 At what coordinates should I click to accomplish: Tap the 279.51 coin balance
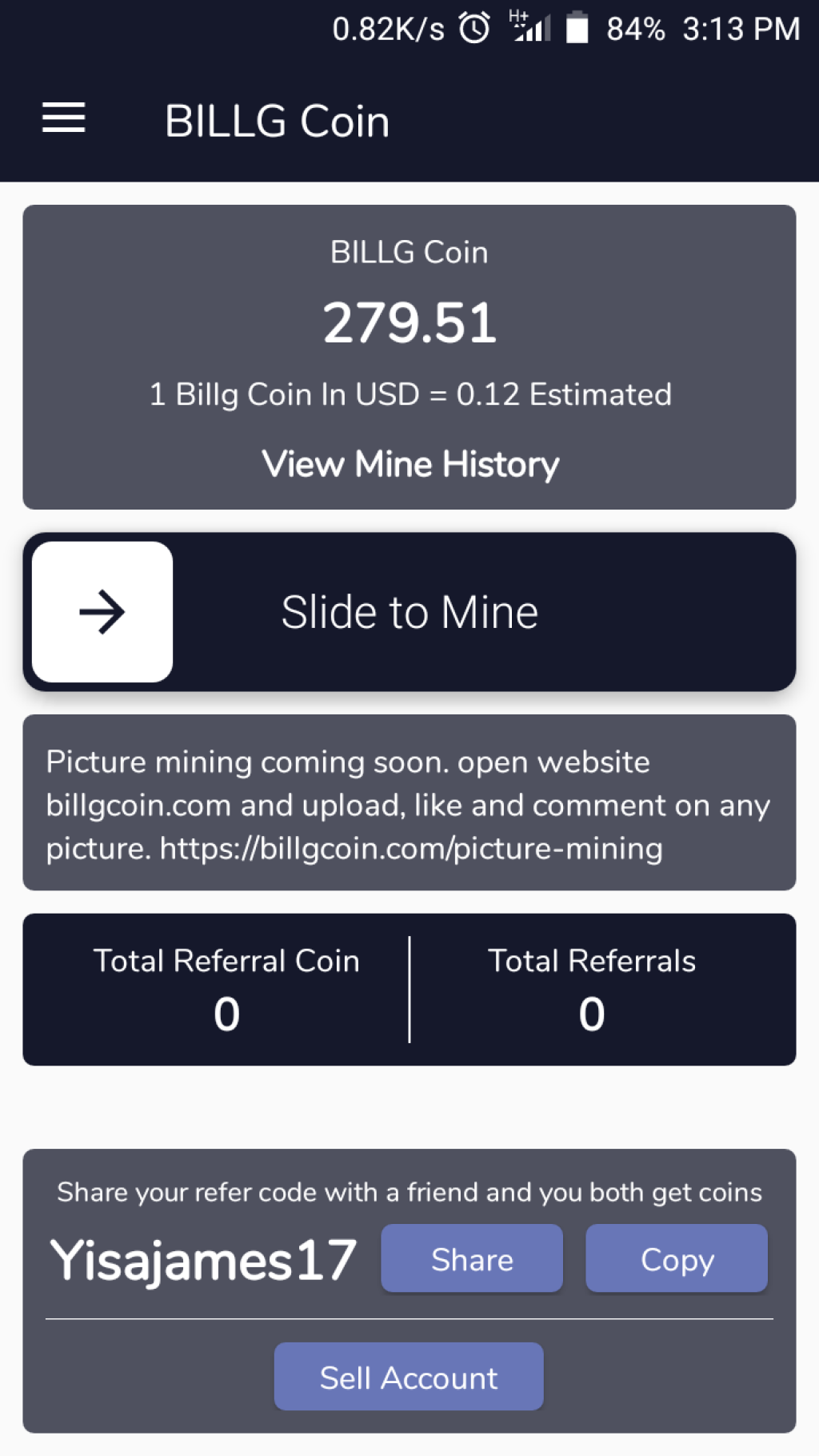[409, 323]
